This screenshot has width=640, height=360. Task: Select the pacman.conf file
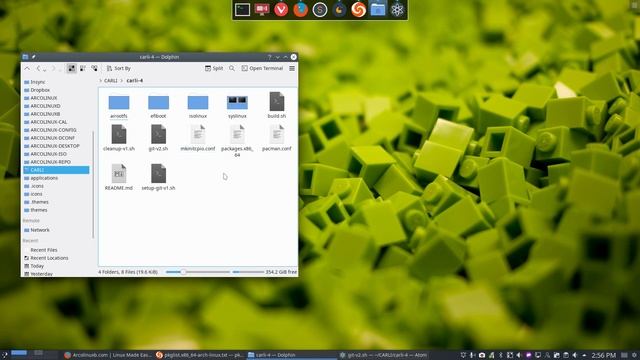[277, 138]
